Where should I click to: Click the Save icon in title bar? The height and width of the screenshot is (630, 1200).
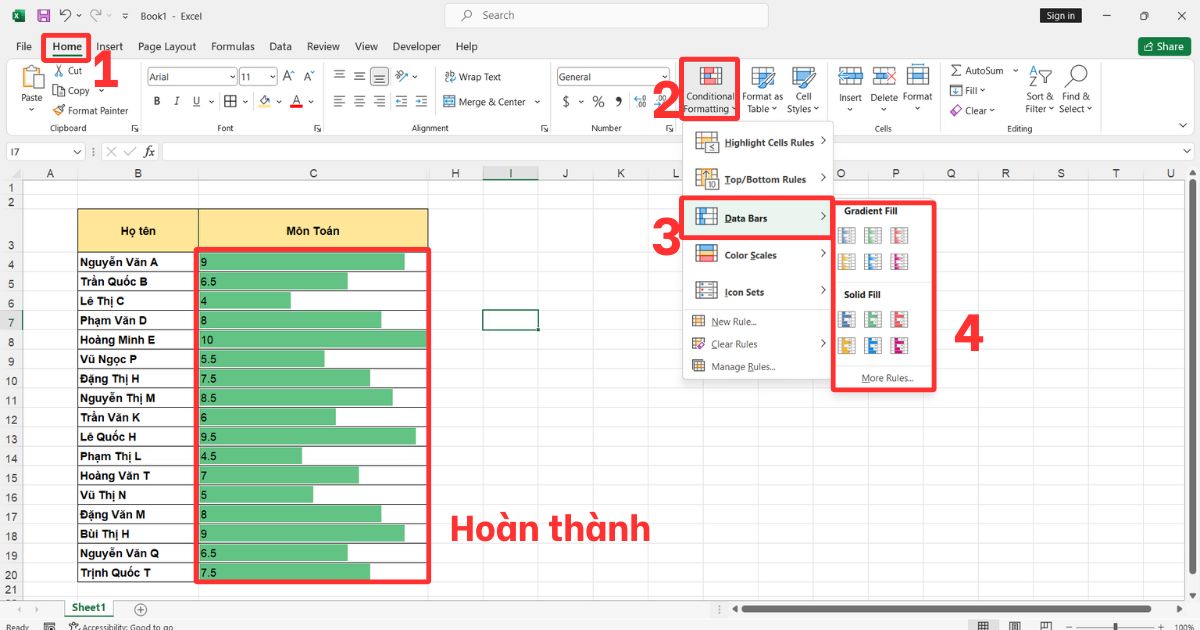(x=43, y=16)
